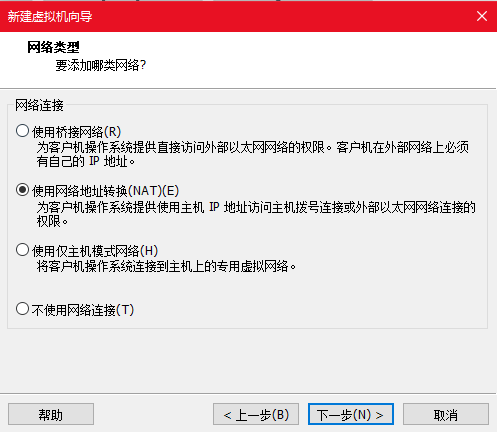
Task: Click the 新建虚拟机向导 title bar text
Action: coord(50,16)
